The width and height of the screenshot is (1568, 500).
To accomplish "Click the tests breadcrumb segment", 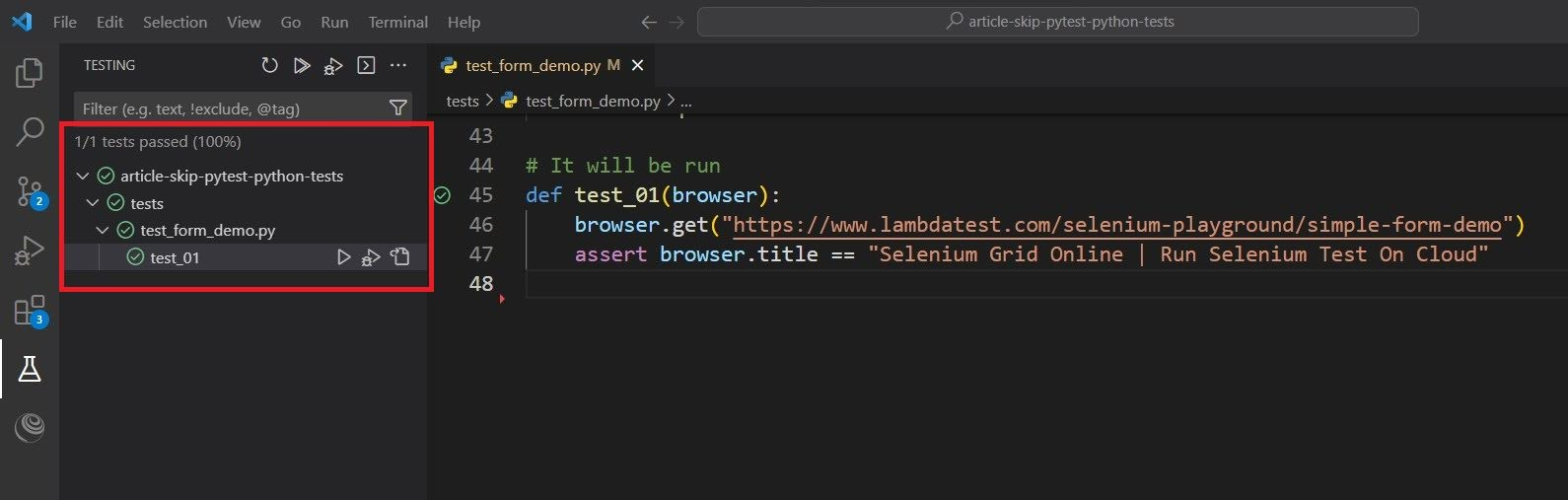I will pos(463,101).
